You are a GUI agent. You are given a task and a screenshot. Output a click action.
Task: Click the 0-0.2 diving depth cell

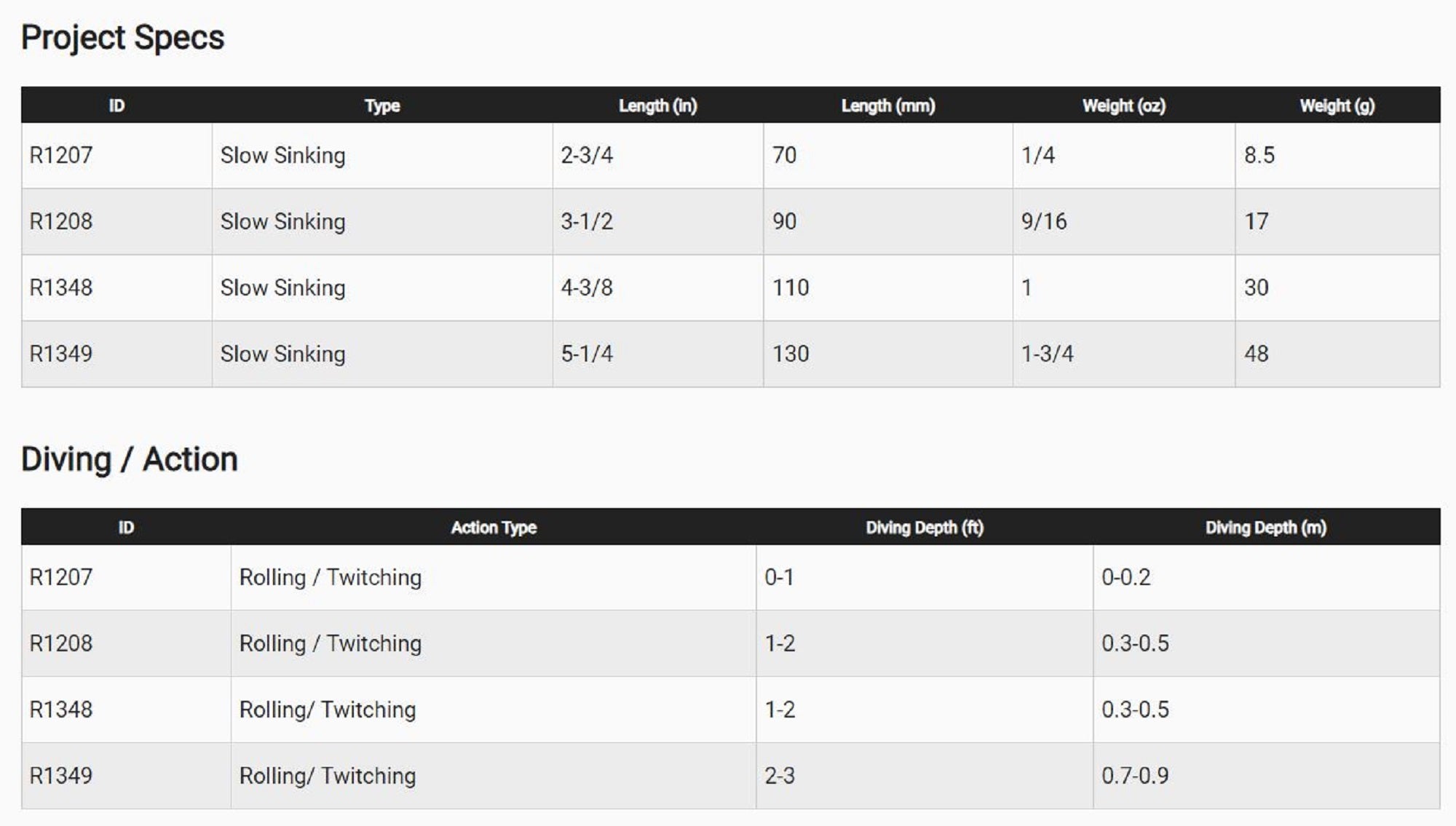1126,577
